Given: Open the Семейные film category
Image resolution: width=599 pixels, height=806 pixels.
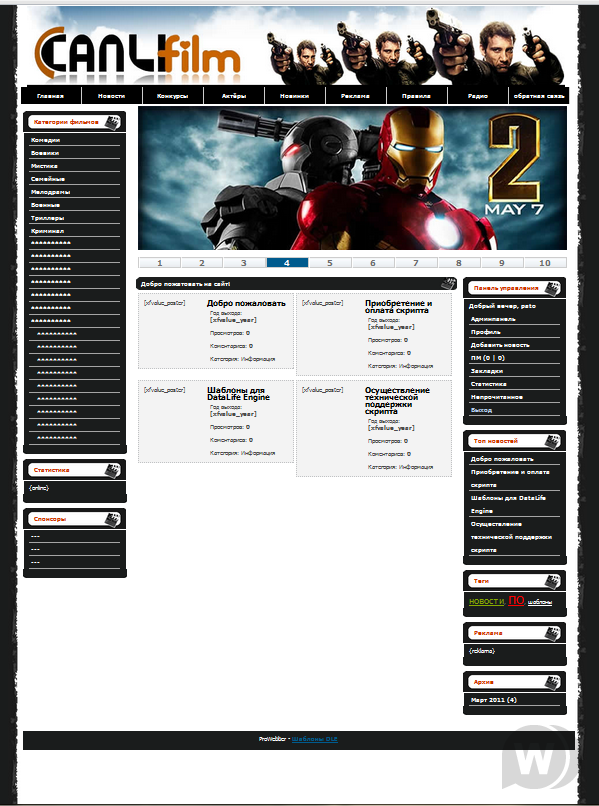Looking at the screenshot, I should (48, 179).
